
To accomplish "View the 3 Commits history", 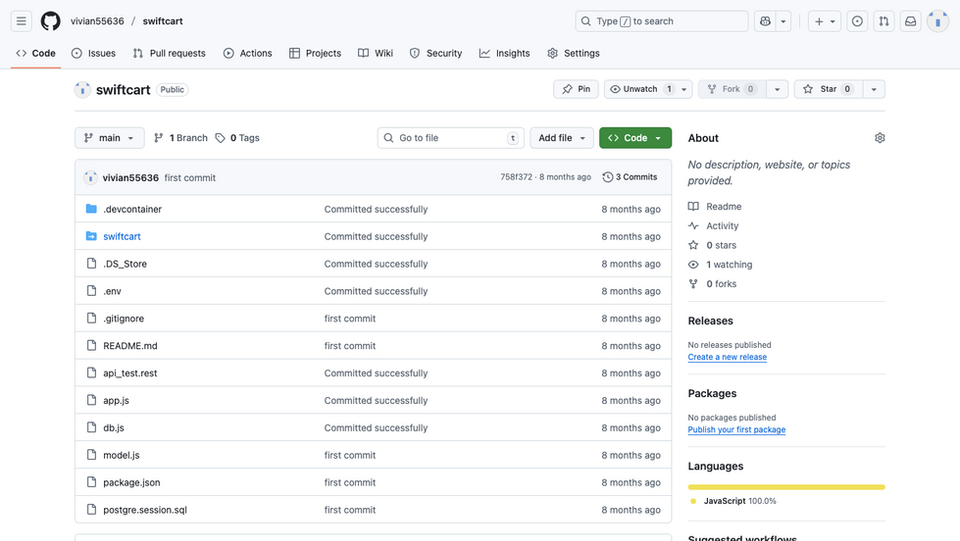I will click(x=630, y=177).
